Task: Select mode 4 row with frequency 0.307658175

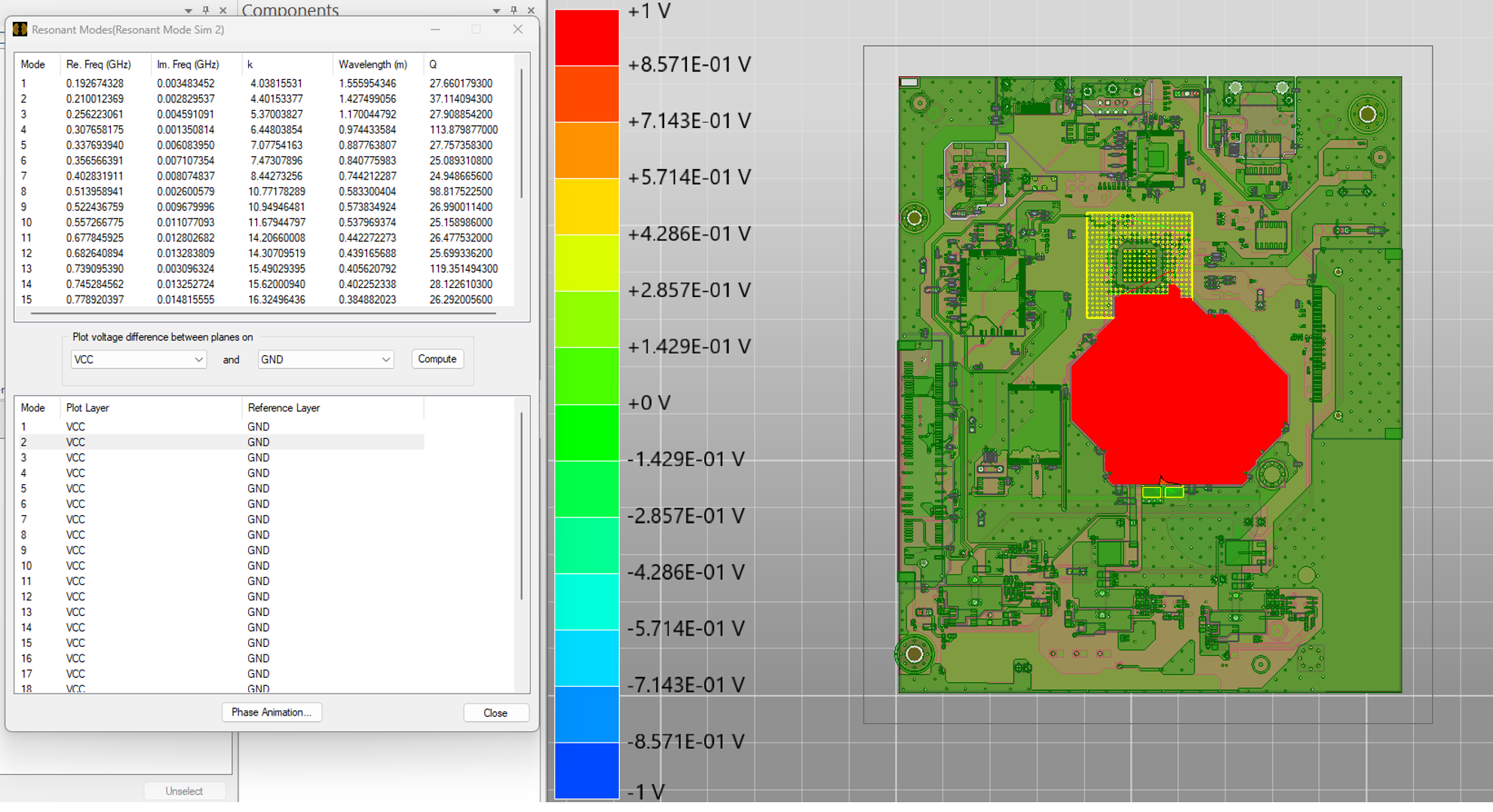Action: [x=266, y=130]
